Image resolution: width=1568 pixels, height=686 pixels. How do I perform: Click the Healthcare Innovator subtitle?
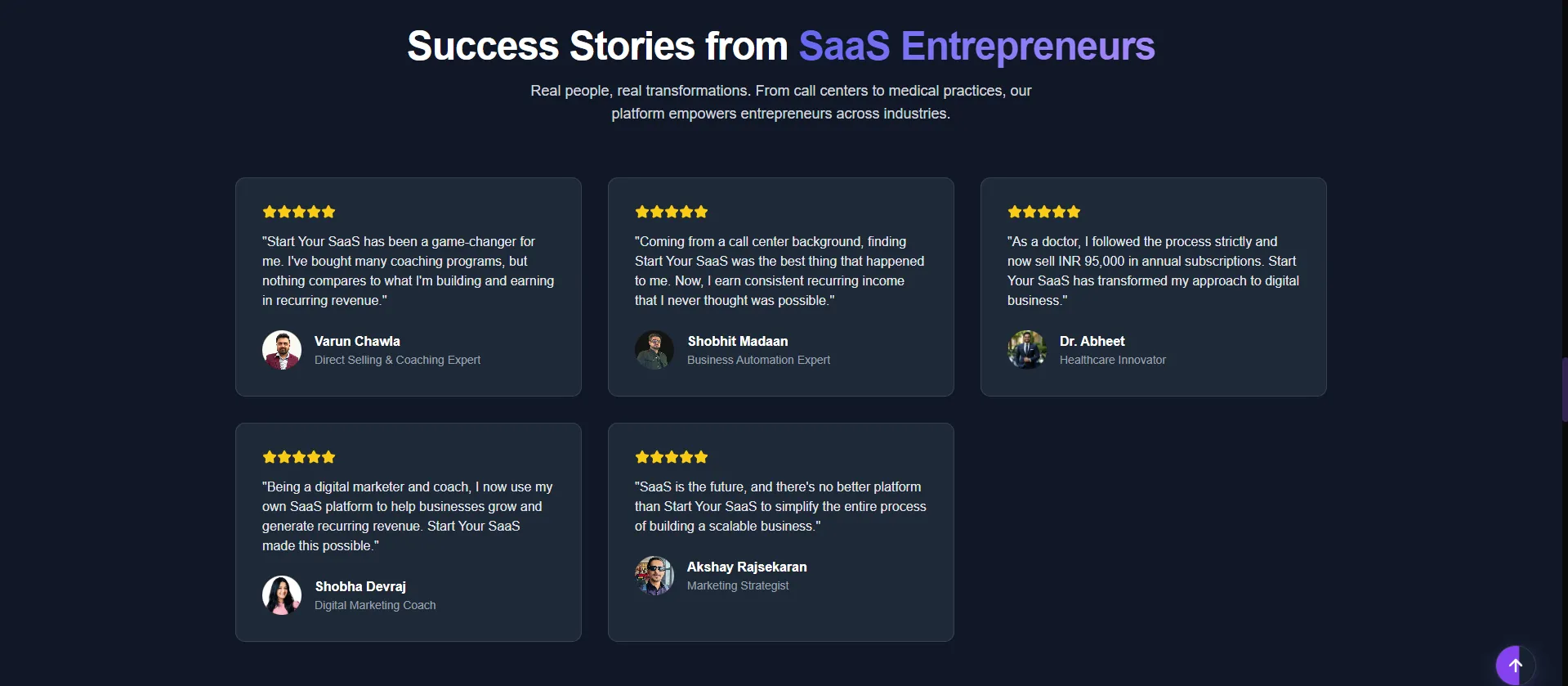click(1112, 360)
